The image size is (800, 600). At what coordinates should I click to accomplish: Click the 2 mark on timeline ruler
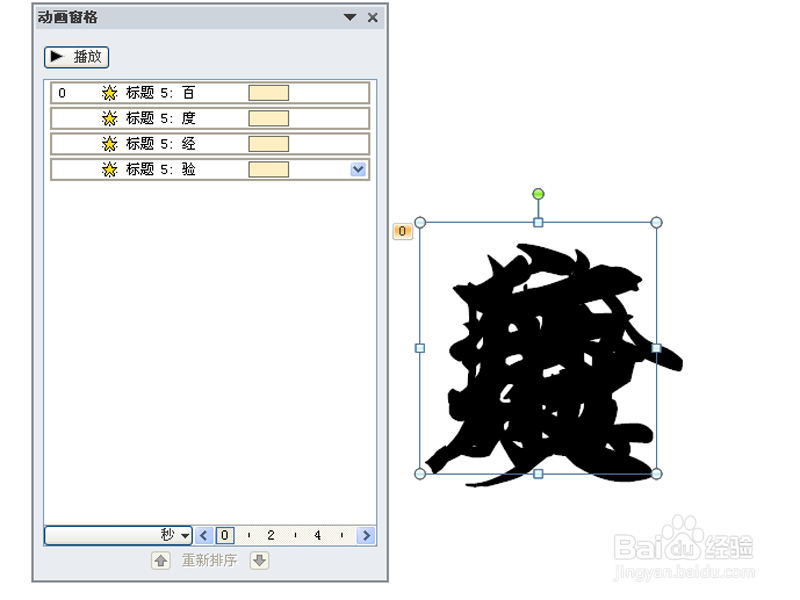point(271,535)
